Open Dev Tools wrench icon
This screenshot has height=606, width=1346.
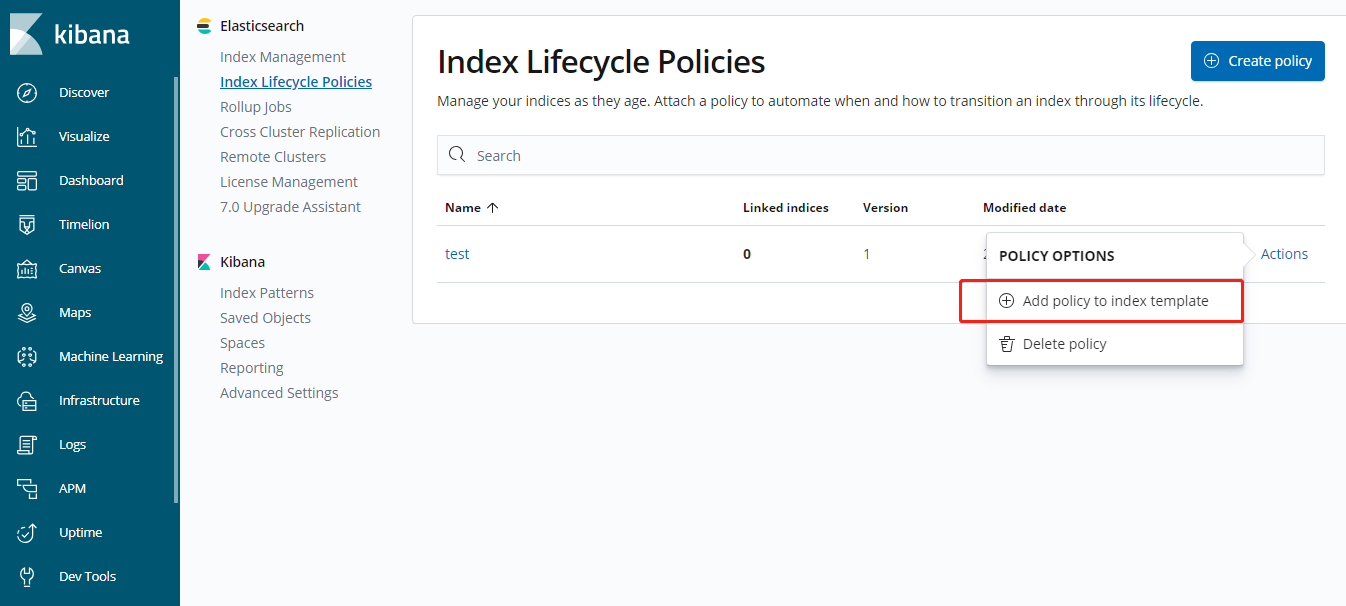[27, 577]
